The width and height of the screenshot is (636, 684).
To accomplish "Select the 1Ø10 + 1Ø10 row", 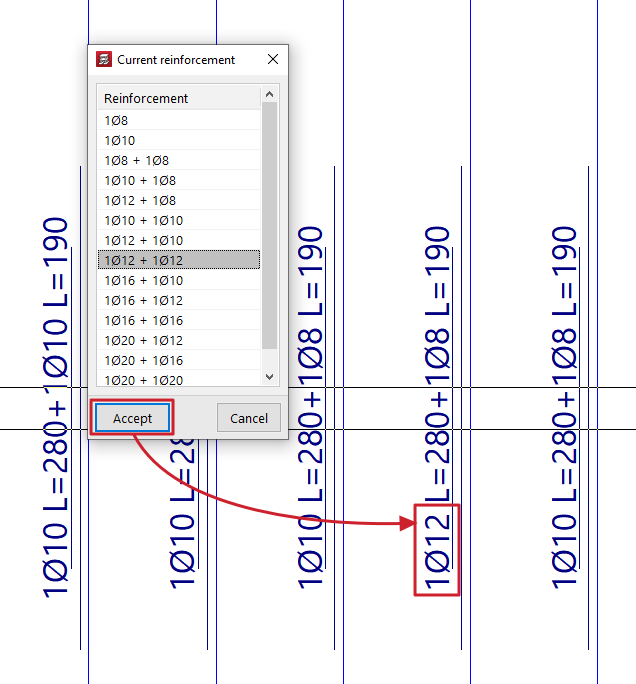I will tap(179, 220).
